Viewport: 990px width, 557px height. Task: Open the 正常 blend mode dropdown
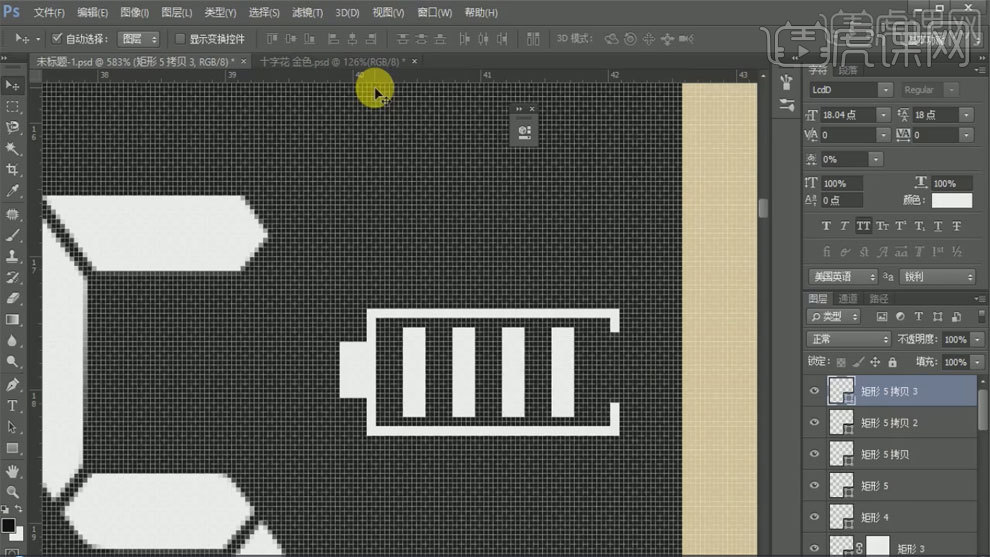pos(849,339)
